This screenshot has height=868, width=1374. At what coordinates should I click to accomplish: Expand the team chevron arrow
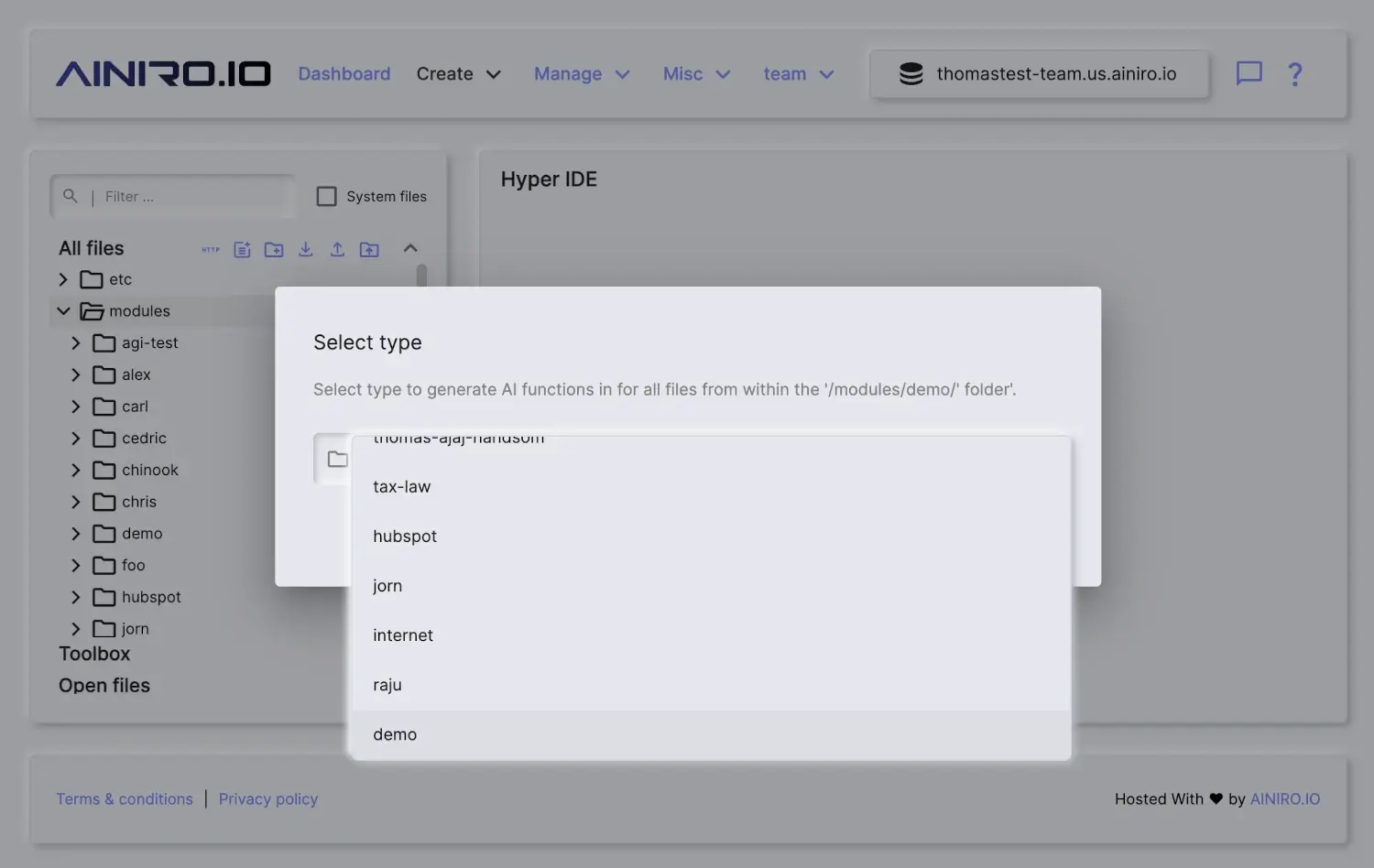826,75
